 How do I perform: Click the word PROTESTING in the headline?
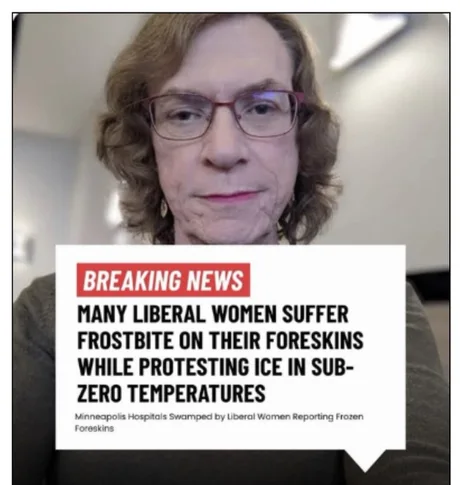[x=194, y=366]
